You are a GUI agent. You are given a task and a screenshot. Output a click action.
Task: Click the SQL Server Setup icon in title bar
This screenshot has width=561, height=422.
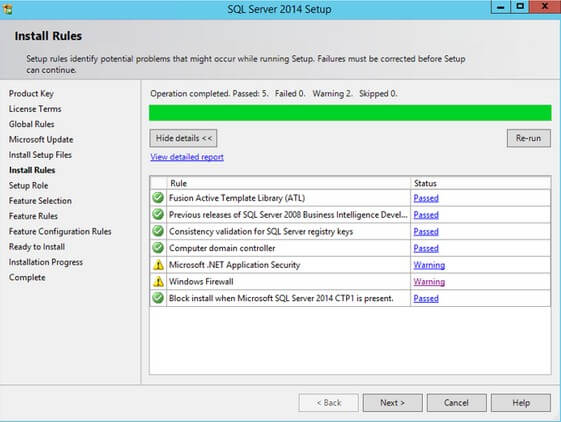point(7,9)
